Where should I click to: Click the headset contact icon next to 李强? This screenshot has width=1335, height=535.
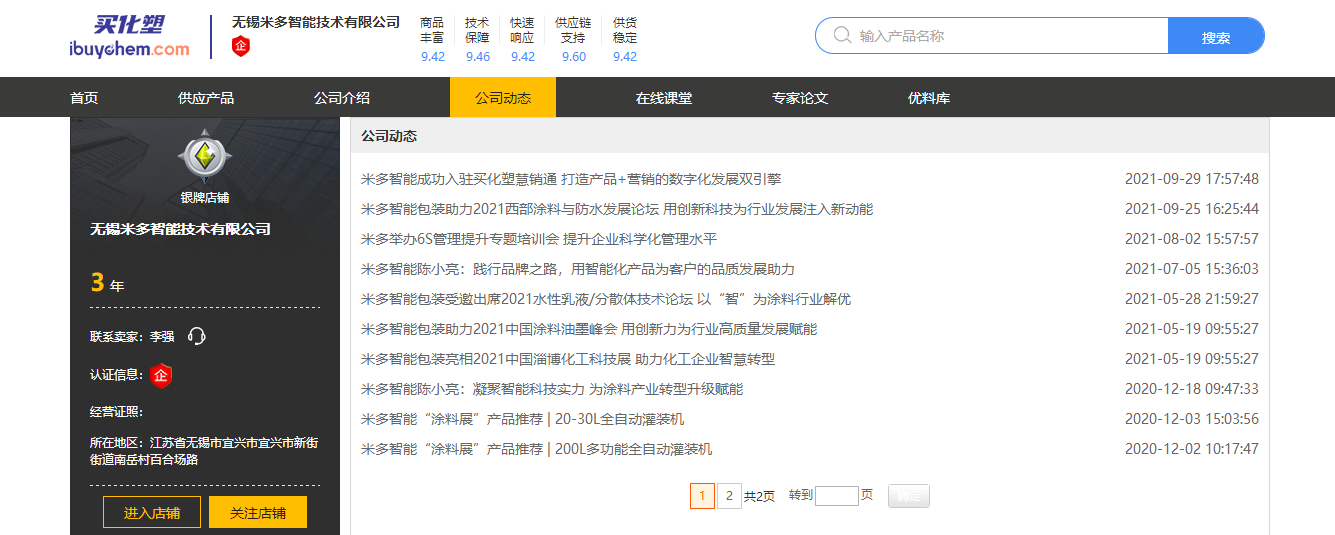[197, 336]
